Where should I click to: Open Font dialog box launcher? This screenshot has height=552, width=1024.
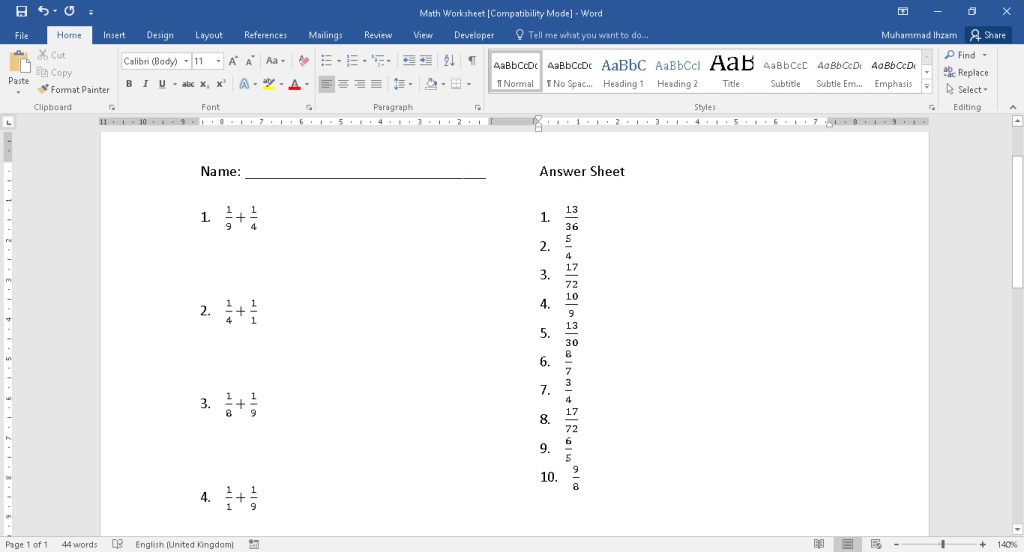point(309,107)
